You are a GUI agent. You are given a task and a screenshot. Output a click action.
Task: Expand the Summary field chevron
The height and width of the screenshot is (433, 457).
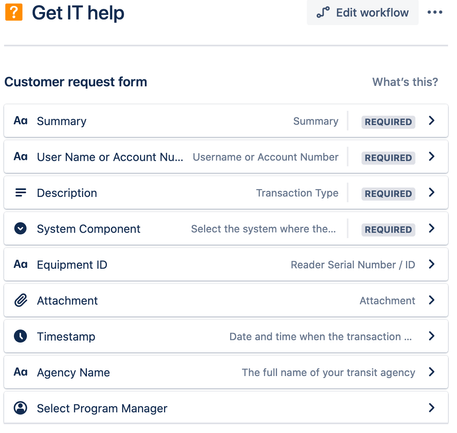(432, 121)
